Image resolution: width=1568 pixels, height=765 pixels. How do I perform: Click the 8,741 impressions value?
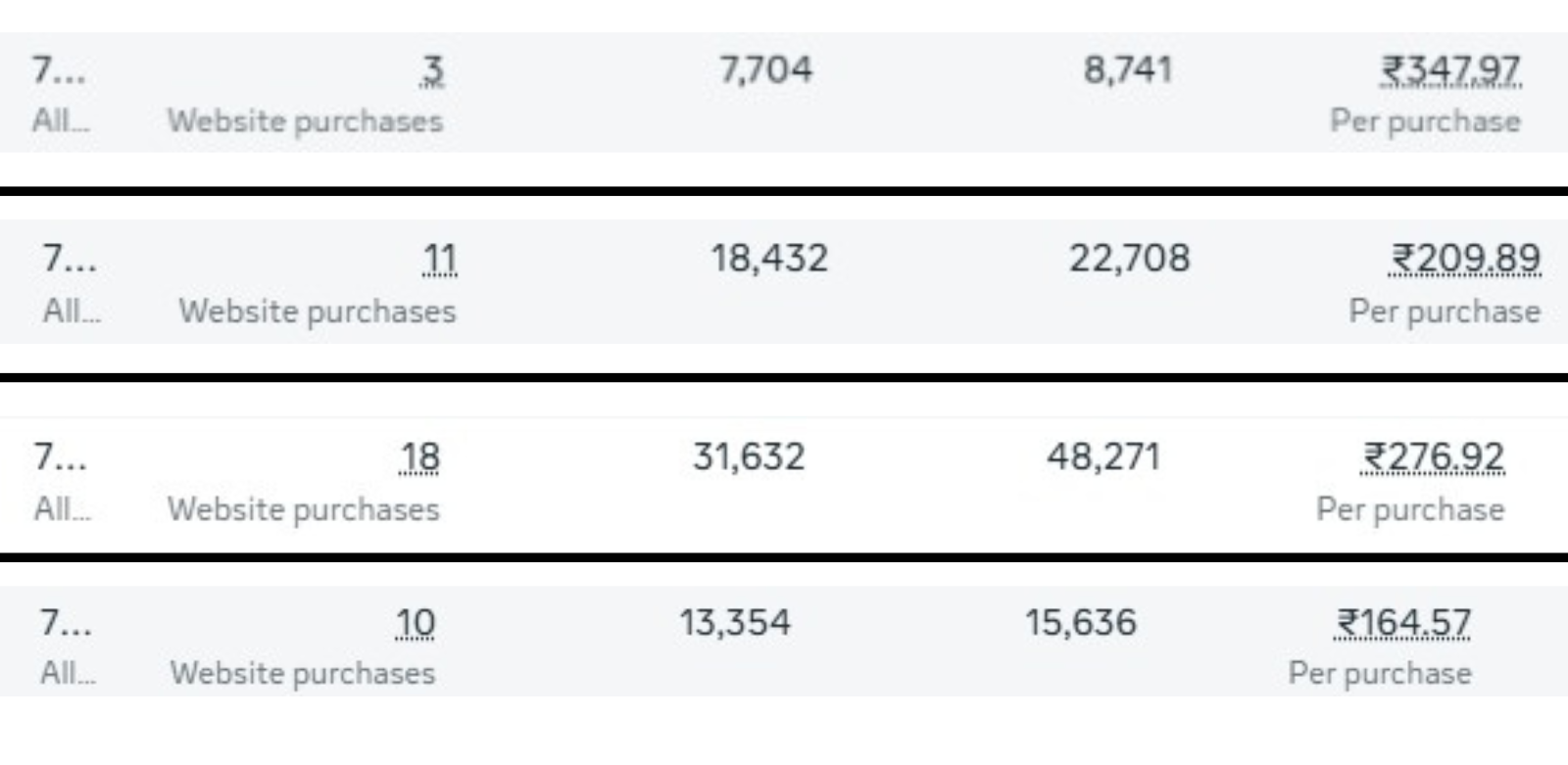click(1127, 71)
